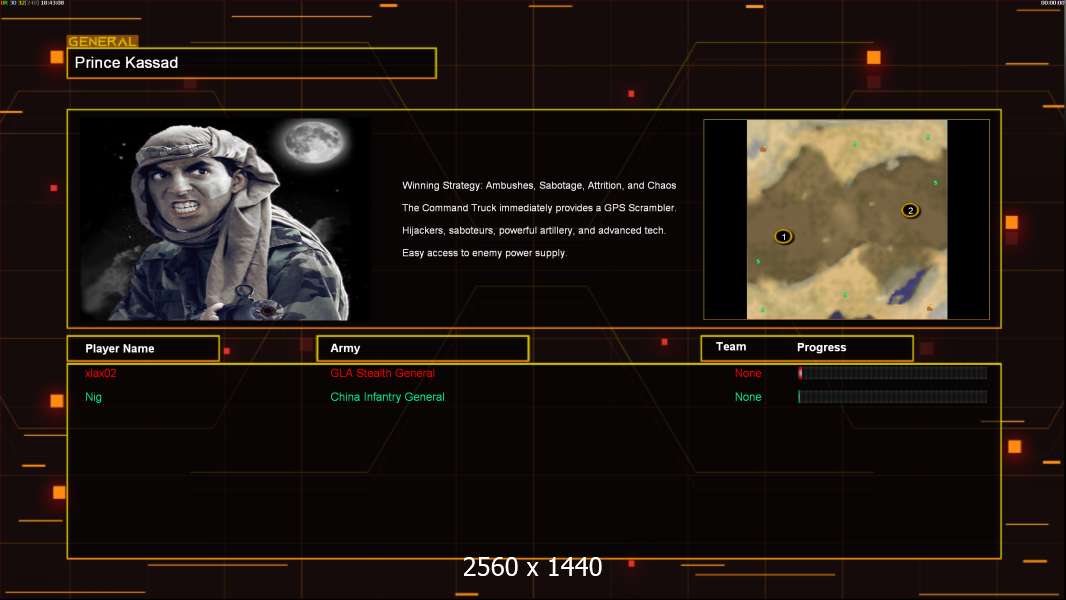Click start position marker 2 on the map
The height and width of the screenshot is (600, 1066).
pyautogui.click(x=910, y=211)
